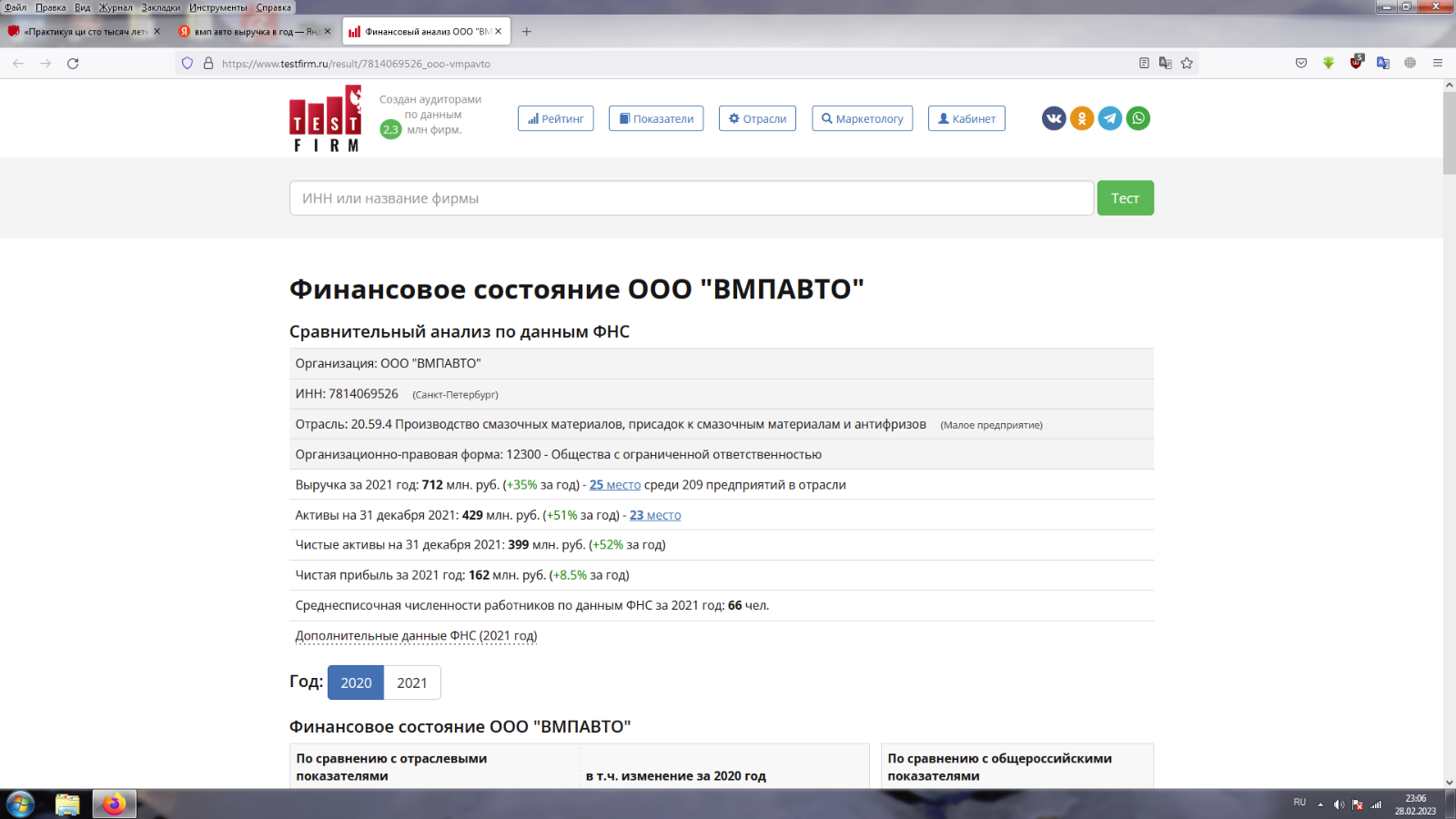This screenshot has height=819, width=1456.
Task: Click the green Тест button
Action: (x=1126, y=198)
